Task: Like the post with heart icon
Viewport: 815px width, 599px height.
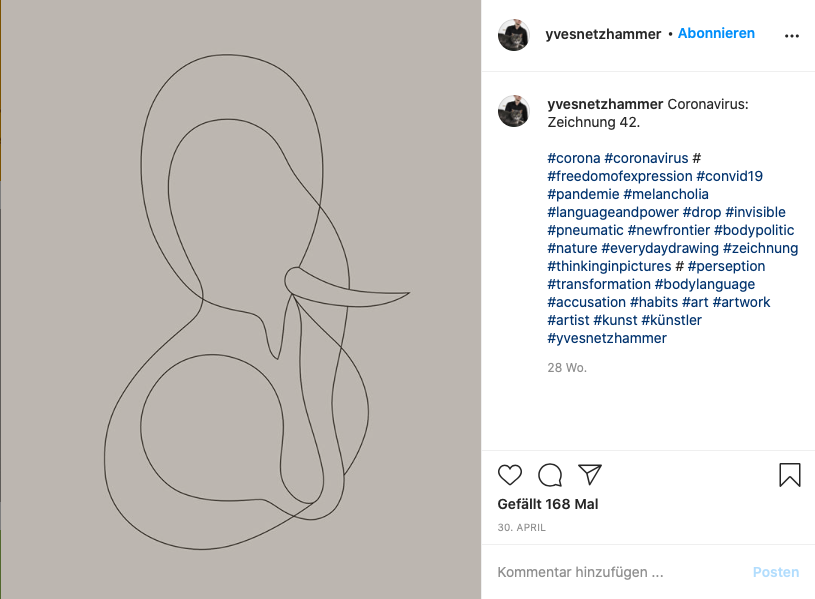Action: tap(510, 474)
